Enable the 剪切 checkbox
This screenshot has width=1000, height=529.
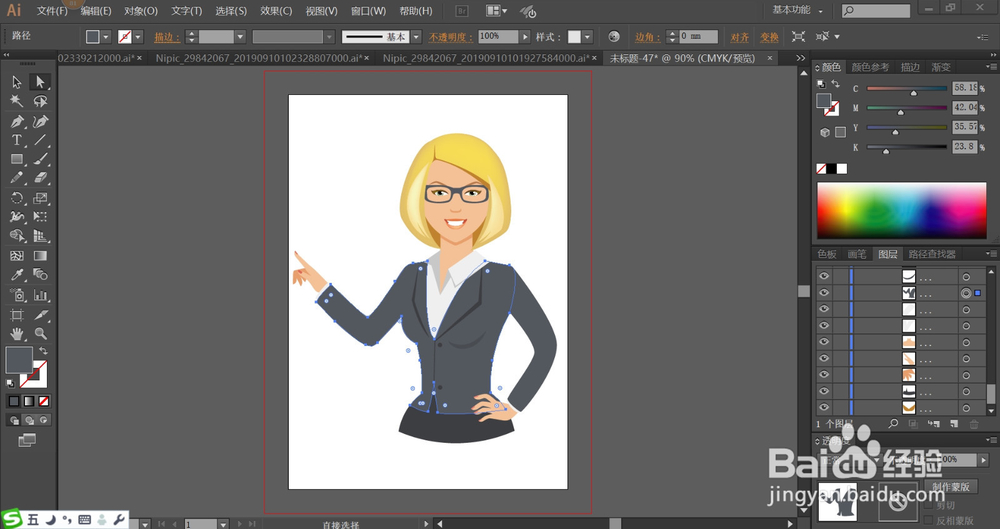click(929, 506)
